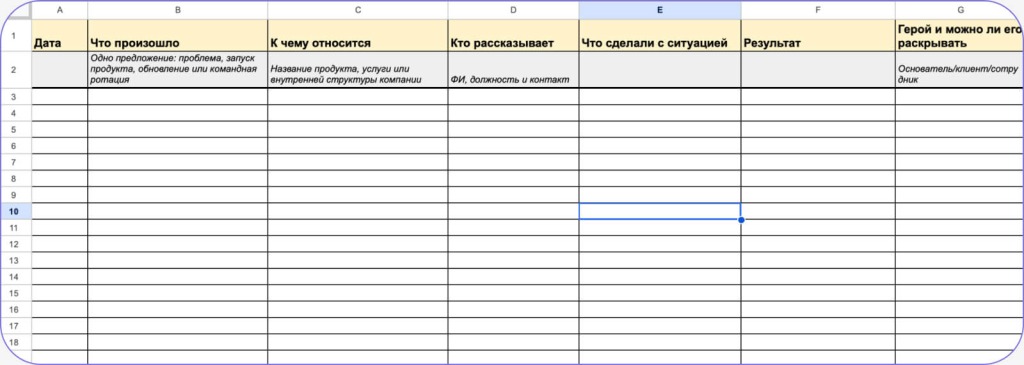Click the 'Результат' header cell

point(818,35)
